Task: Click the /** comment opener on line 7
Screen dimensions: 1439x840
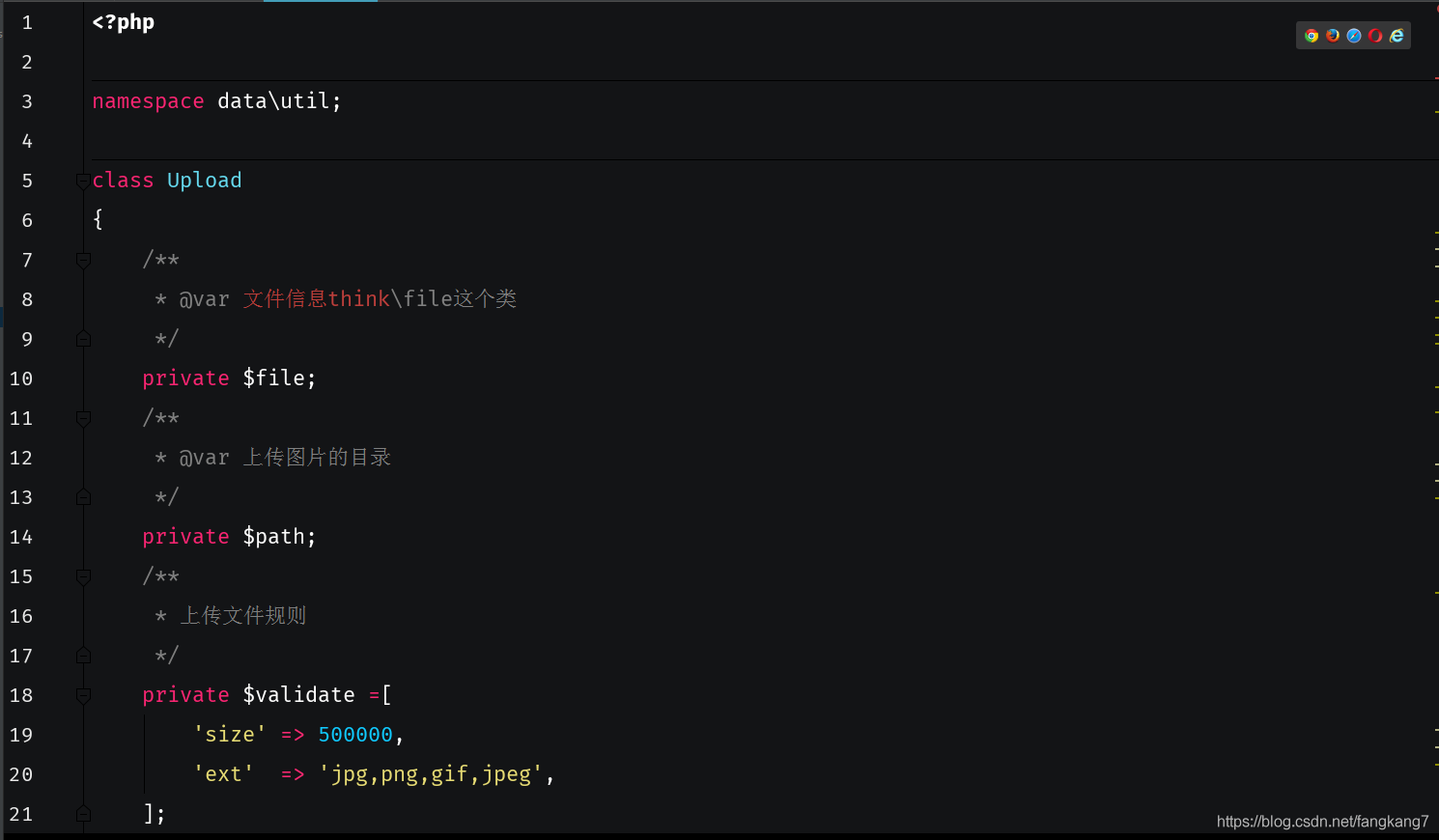Action: coord(160,260)
